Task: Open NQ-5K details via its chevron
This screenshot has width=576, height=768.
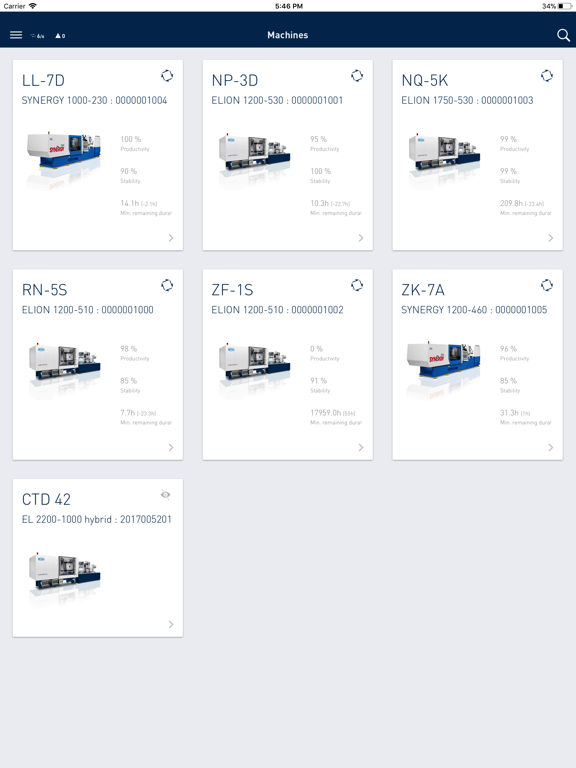Action: [551, 238]
